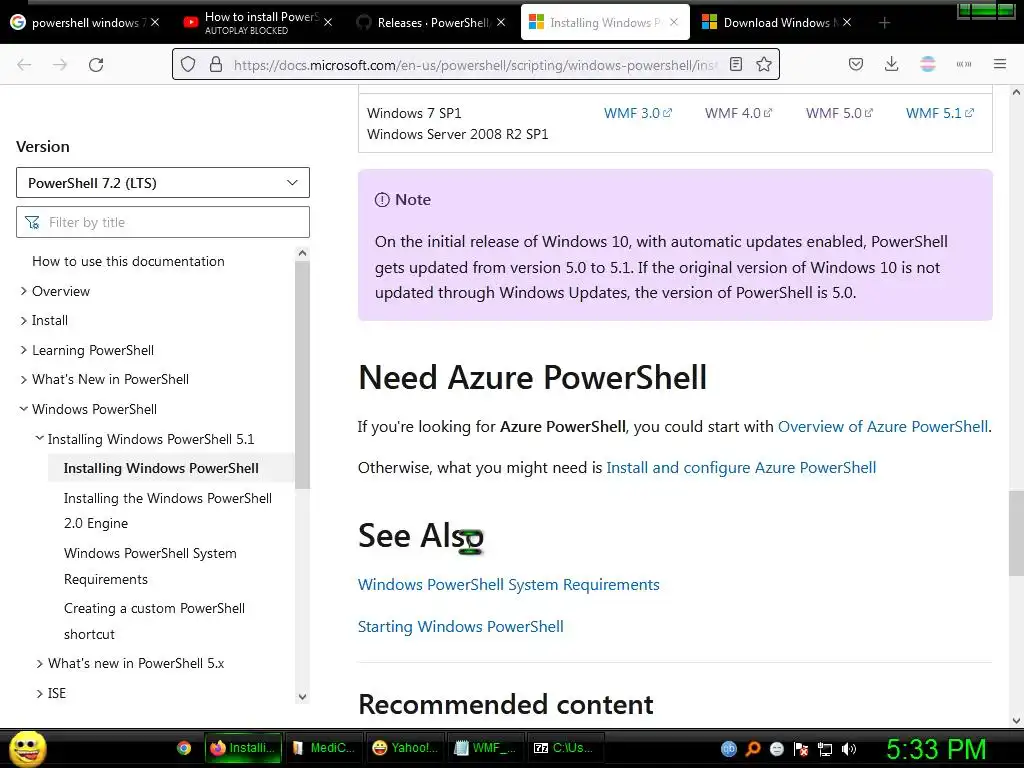The height and width of the screenshot is (768, 1024).
Task: Select Installing Windows PowerShell tree item
Action: 170,468
